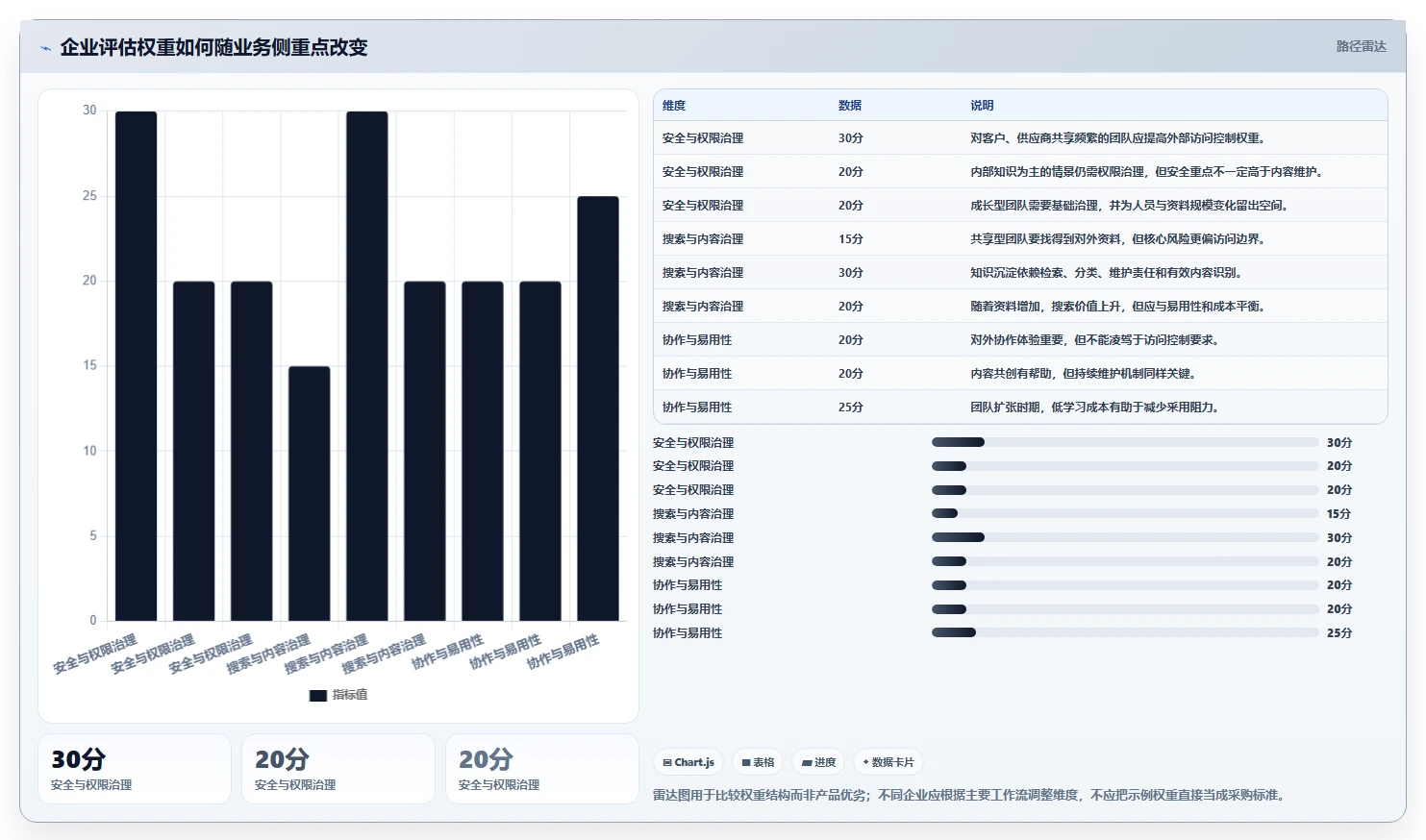Click the 协作与易用性 chart bar reaching 25
The width and height of the screenshot is (1426, 840).
598,408
